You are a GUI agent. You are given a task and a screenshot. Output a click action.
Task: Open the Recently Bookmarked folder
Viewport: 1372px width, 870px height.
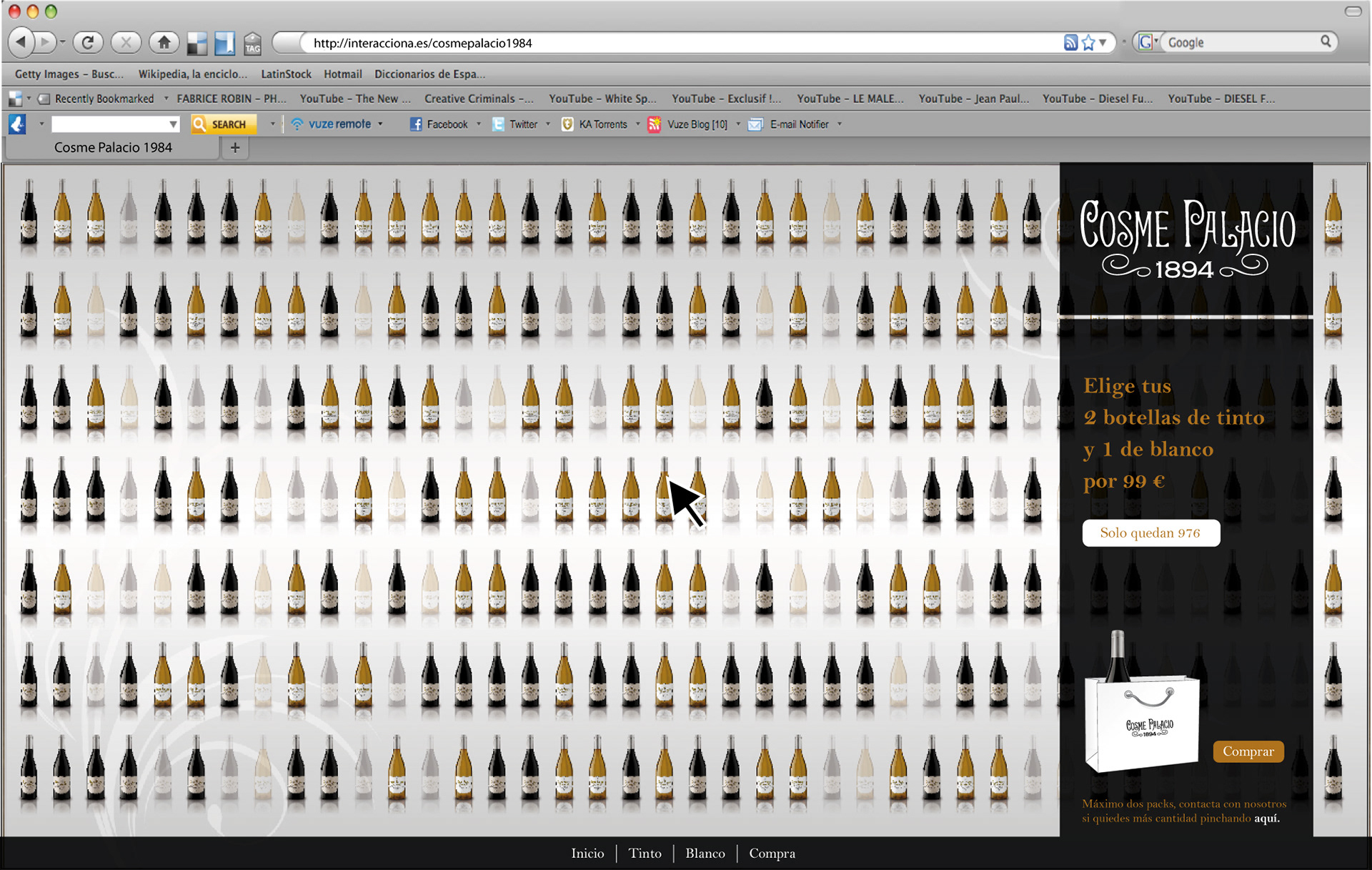tap(96, 99)
